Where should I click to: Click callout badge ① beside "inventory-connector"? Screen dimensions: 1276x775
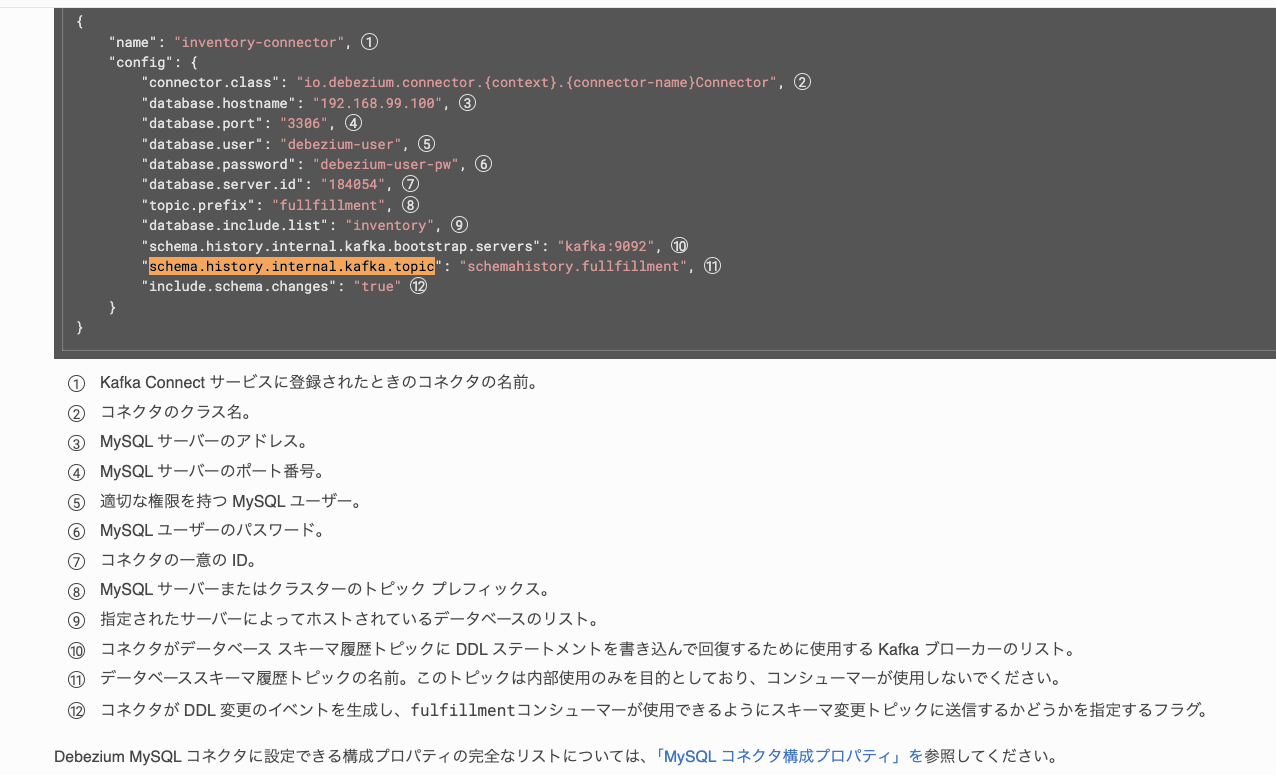(x=369, y=41)
